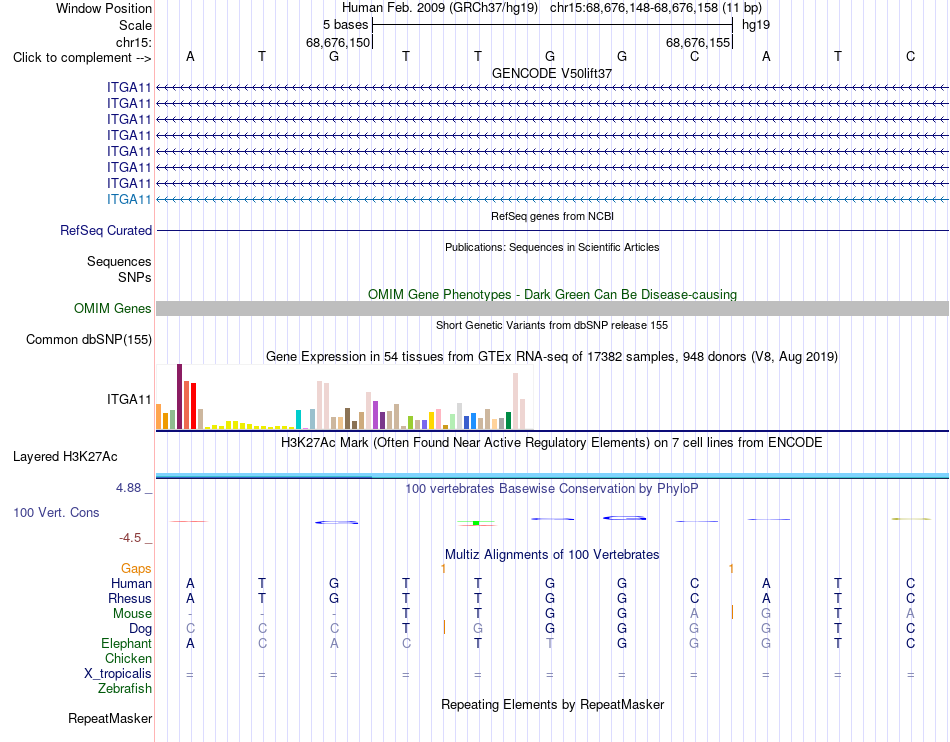Viewport: 950px width, 742px height.
Task: Click the 68,676,150 ruler position
Action: (337, 42)
